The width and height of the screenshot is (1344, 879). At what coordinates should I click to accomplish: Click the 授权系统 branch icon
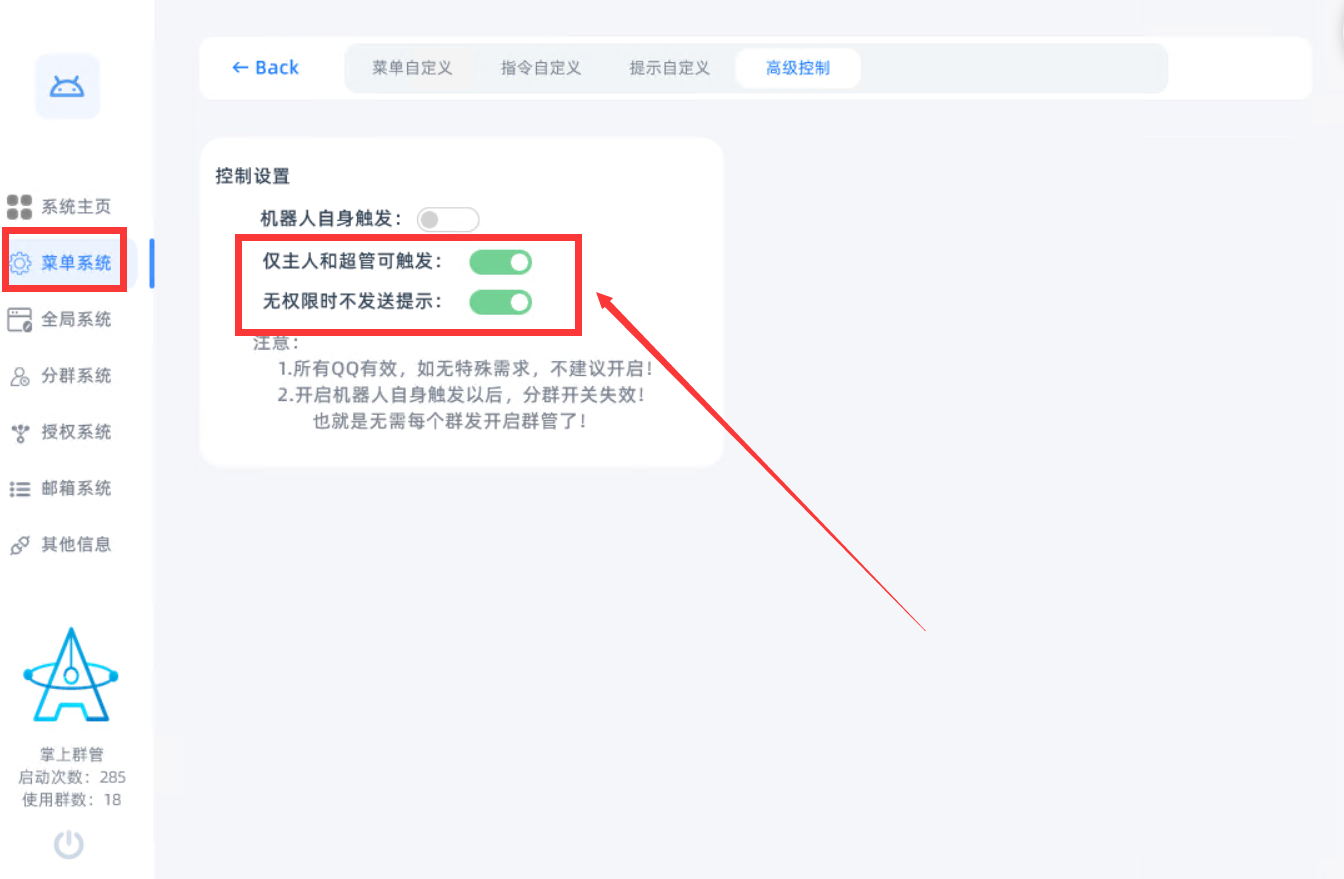click(x=20, y=432)
